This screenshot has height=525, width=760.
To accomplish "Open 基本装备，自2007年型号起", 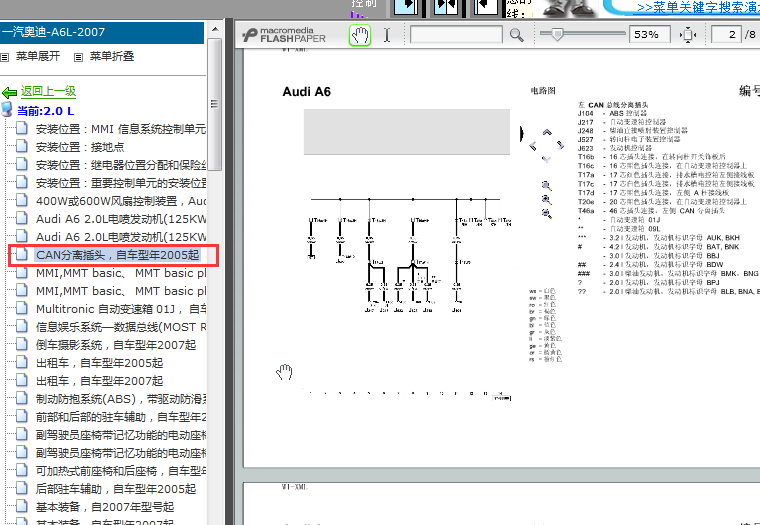I will 105,507.
